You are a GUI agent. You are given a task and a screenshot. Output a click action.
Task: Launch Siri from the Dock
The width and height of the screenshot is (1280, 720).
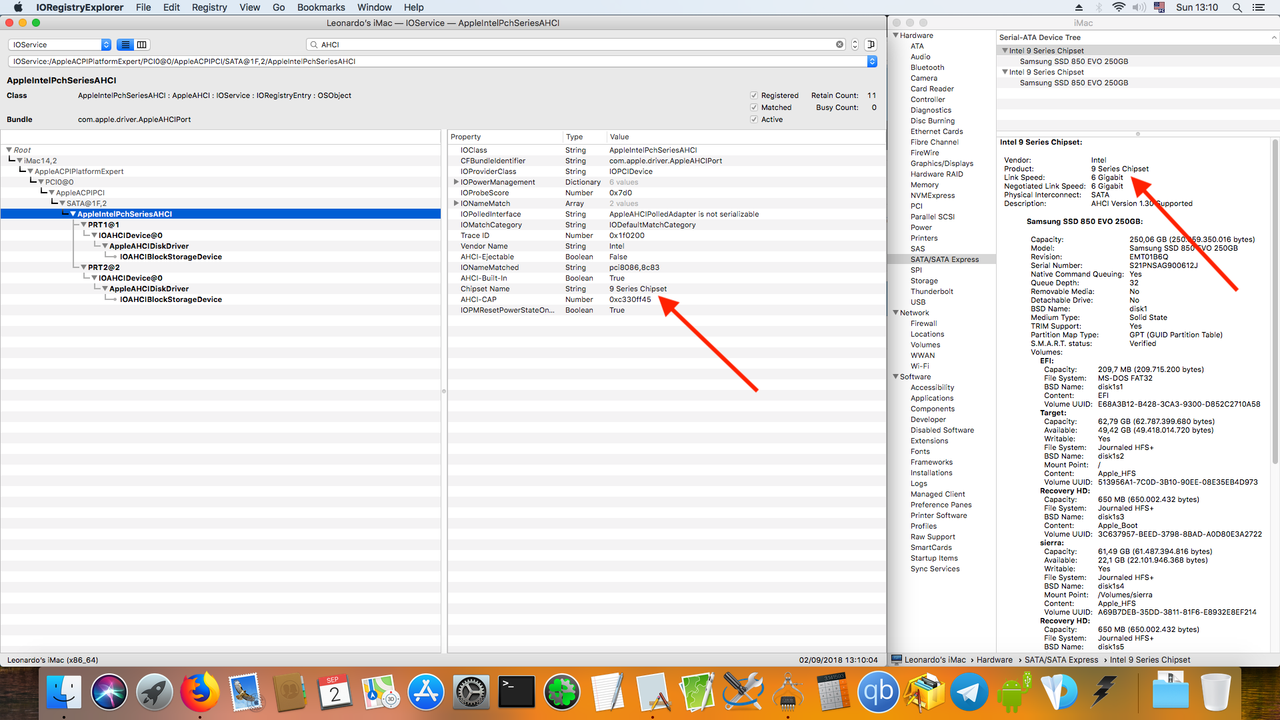click(109, 692)
